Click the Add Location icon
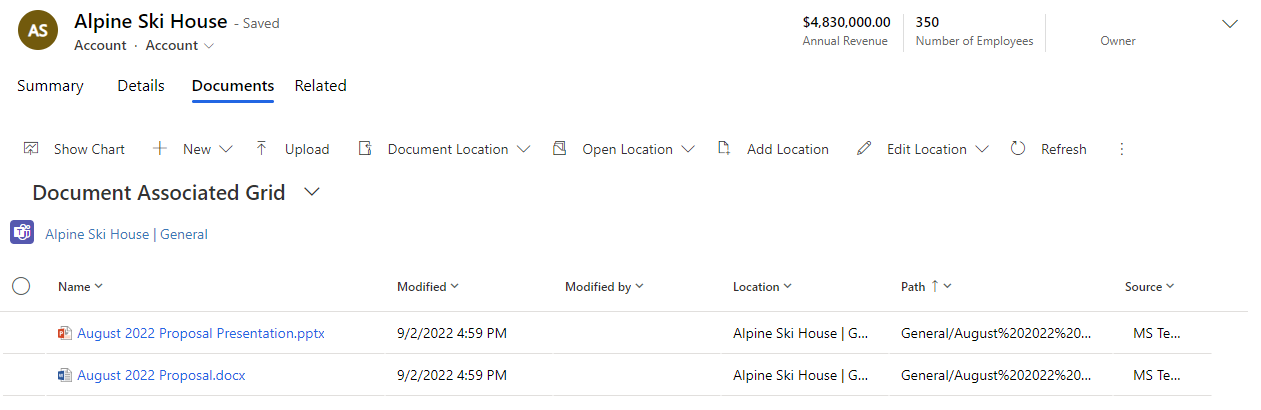Viewport: 1261px width, 410px height. click(x=724, y=148)
